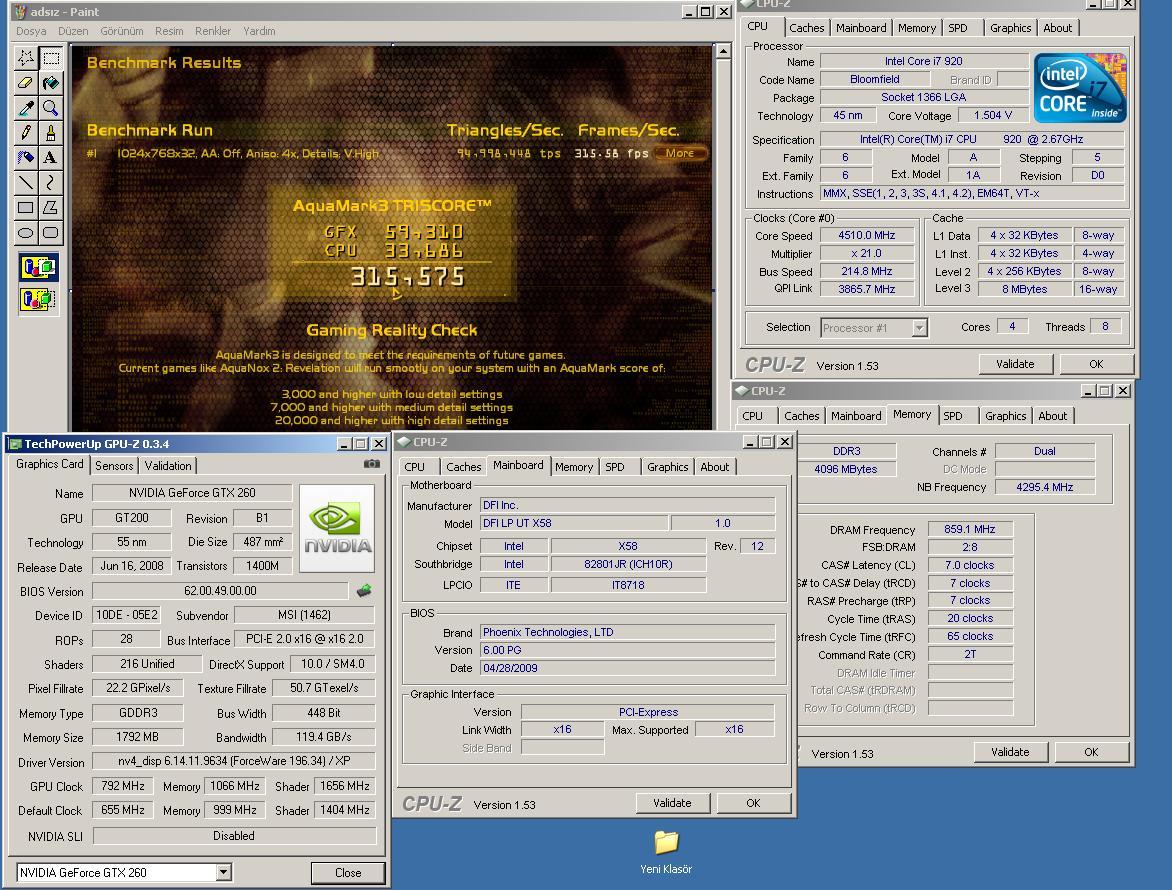Screen dimensions: 1172x890
Task: Click the DRAM Frequency 859.1 MHz field
Action: pyautogui.click(x=969, y=529)
